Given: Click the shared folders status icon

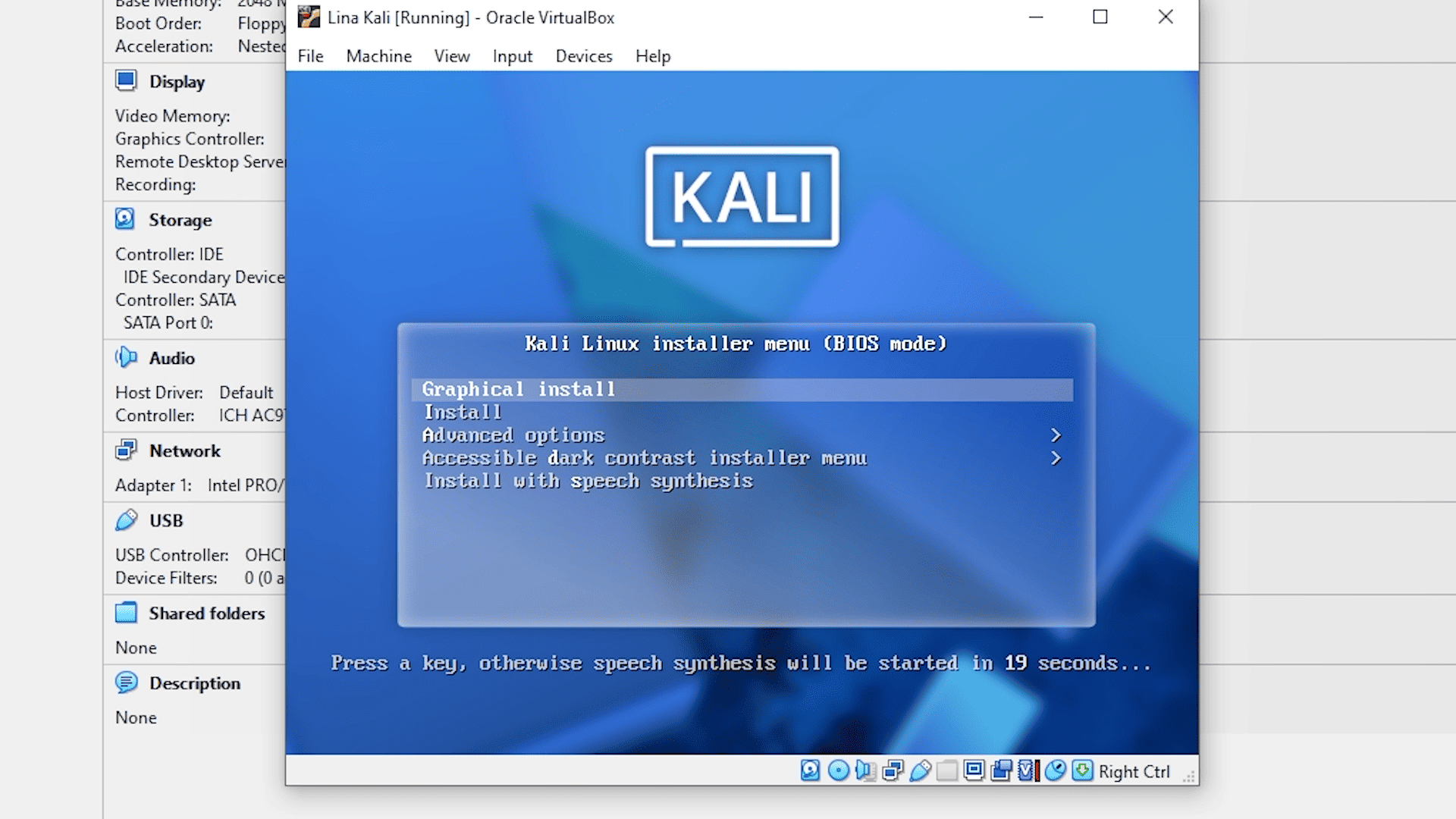Looking at the screenshot, I should click(x=946, y=770).
